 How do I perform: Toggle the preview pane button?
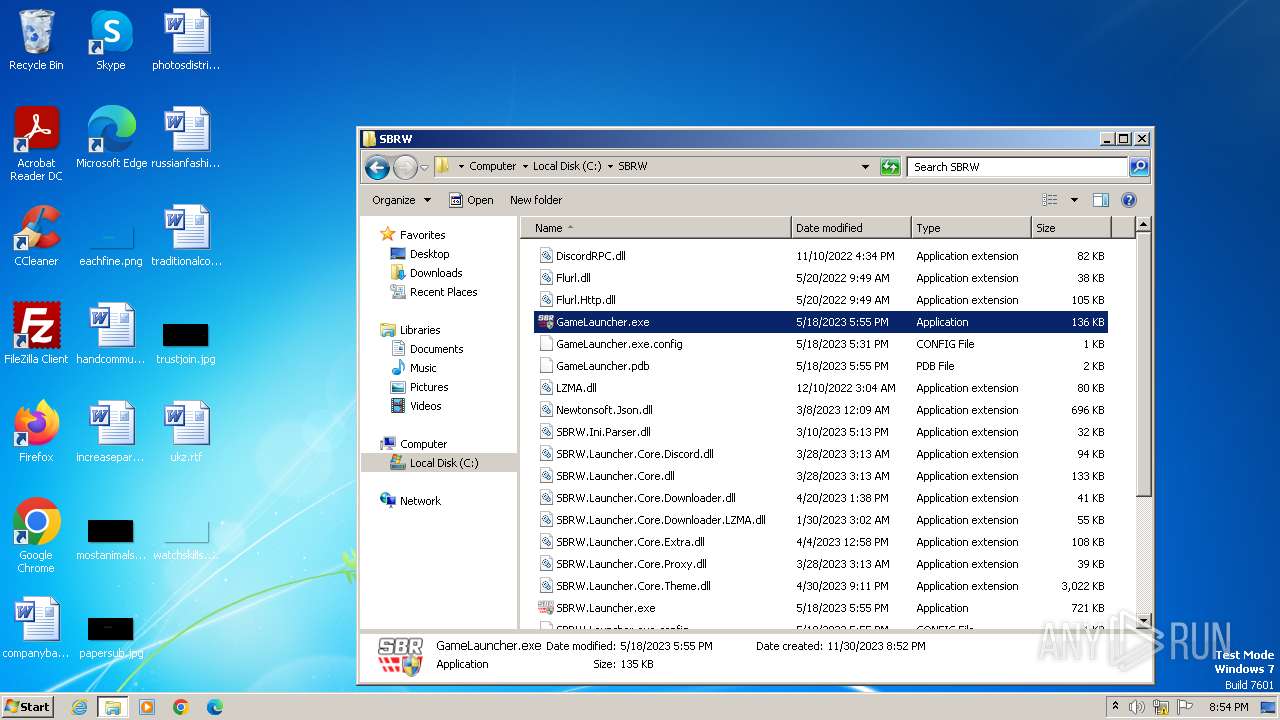1101,200
